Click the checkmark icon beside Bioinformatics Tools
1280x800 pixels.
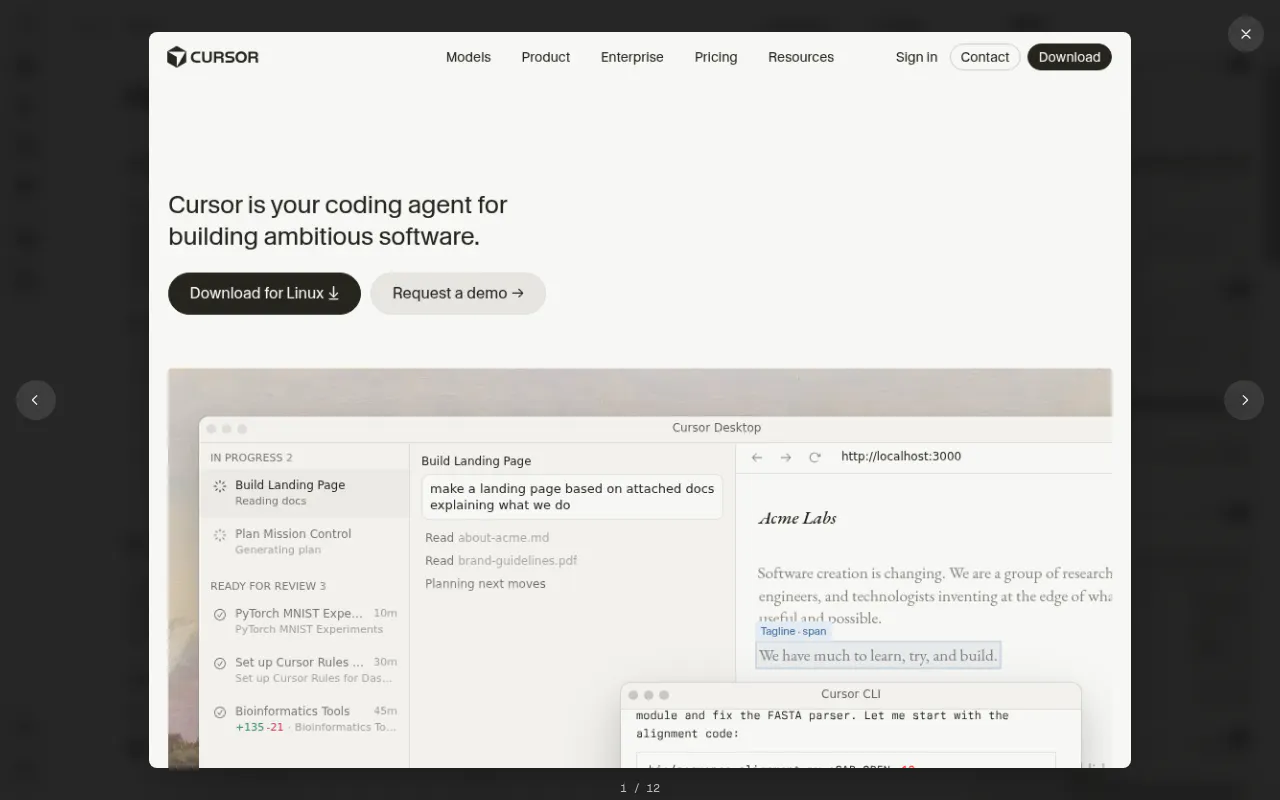point(220,712)
